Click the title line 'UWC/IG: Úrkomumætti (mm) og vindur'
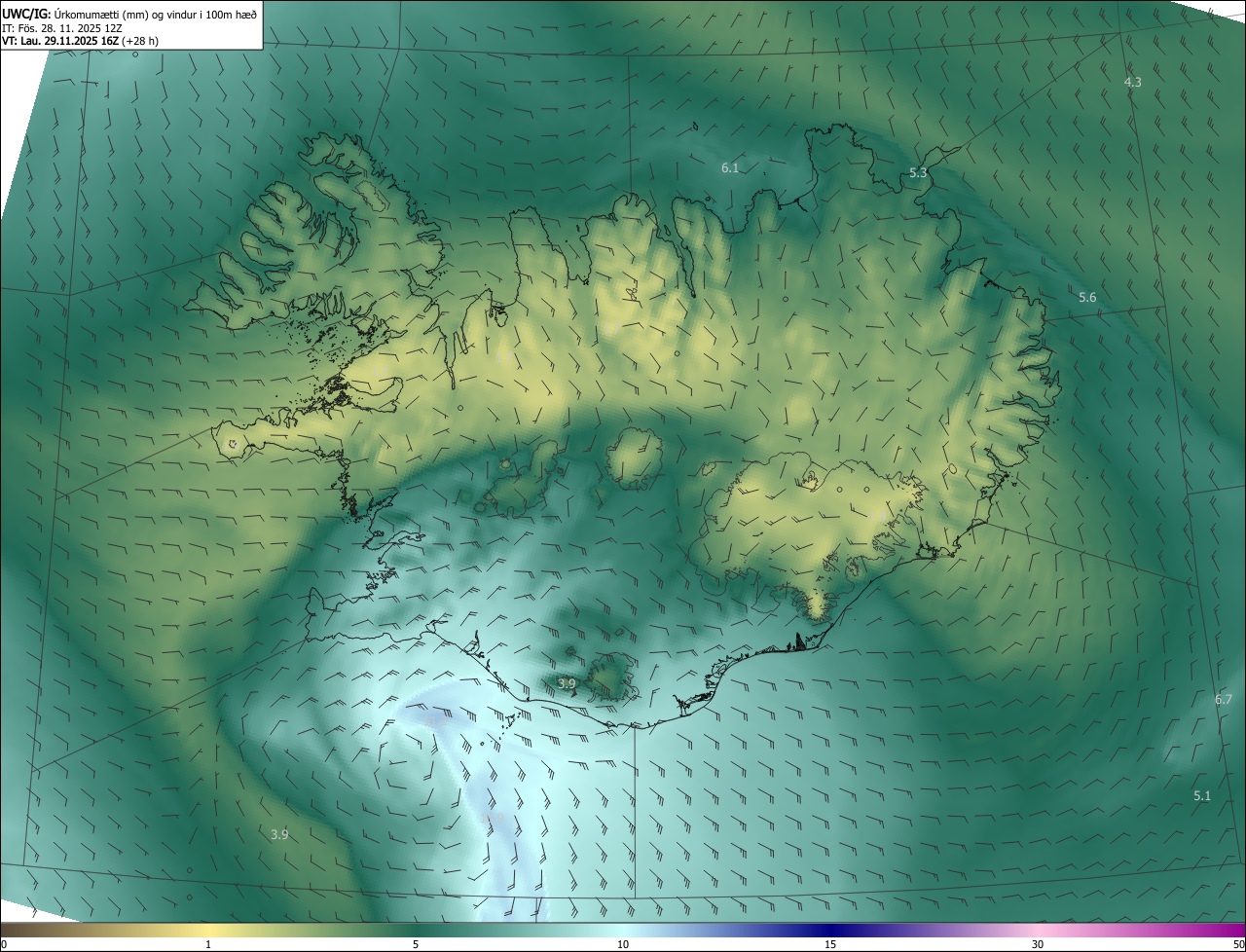The width and height of the screenshot is (1246, 952). [x=129, y=13]
